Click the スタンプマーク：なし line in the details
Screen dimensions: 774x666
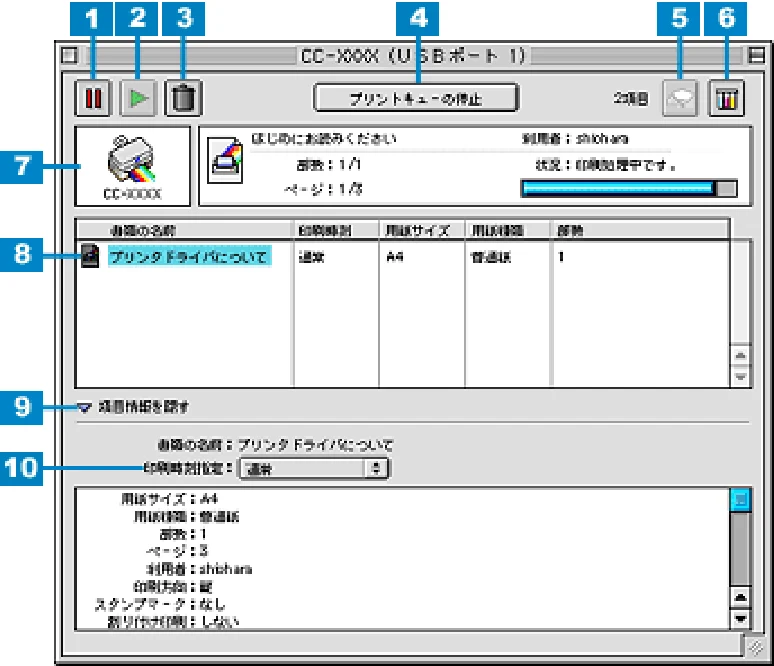coord(160,604)
